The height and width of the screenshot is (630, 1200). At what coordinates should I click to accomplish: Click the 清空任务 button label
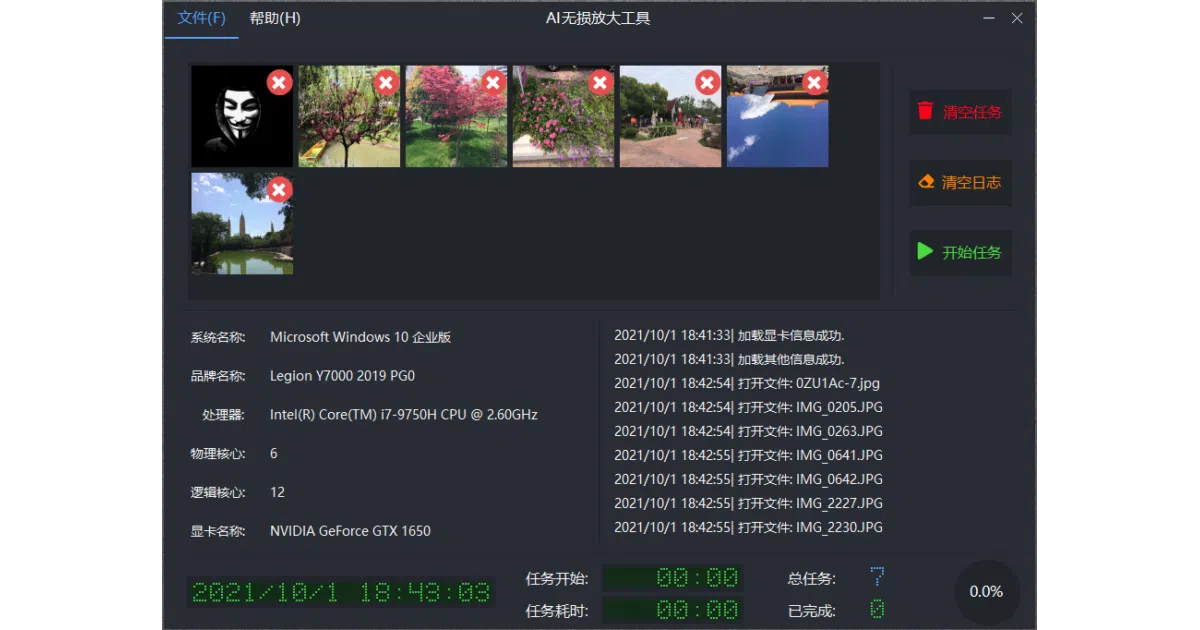[972, 112]
